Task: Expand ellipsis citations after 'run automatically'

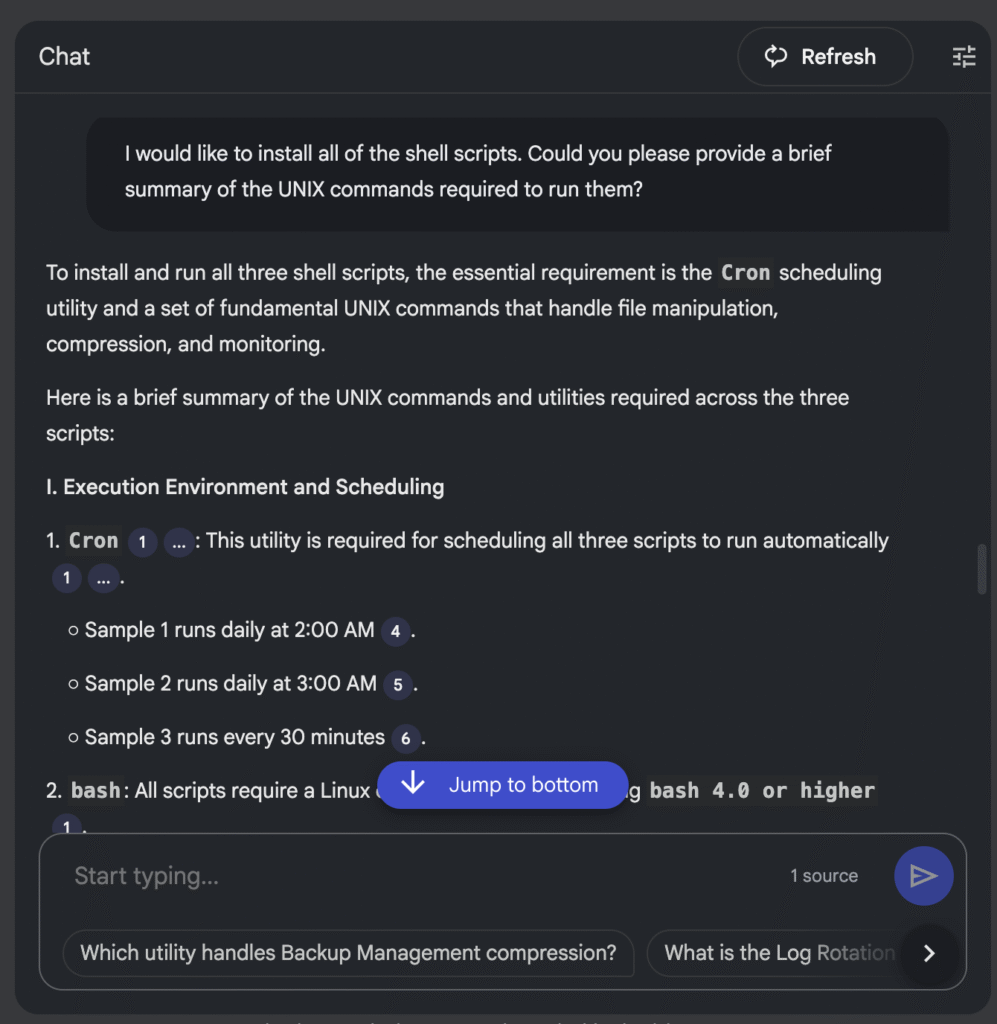Action: 103,578
